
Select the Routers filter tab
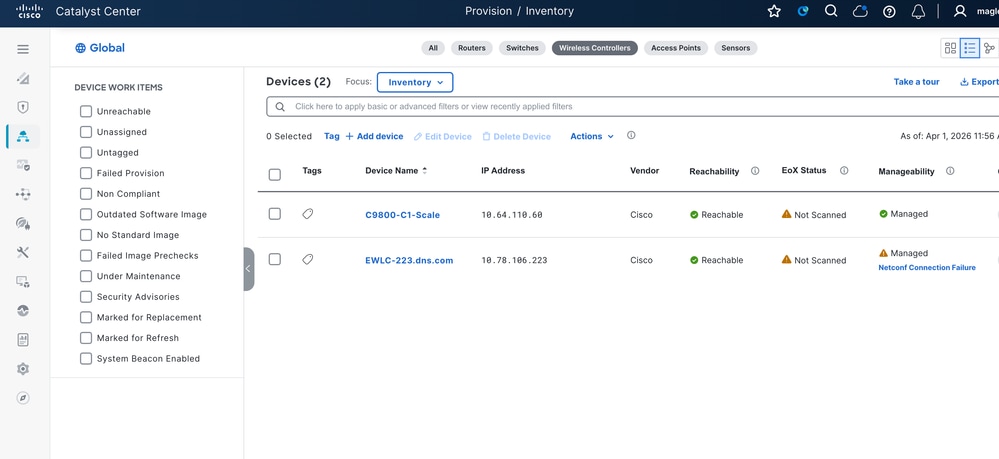[471, 48]
